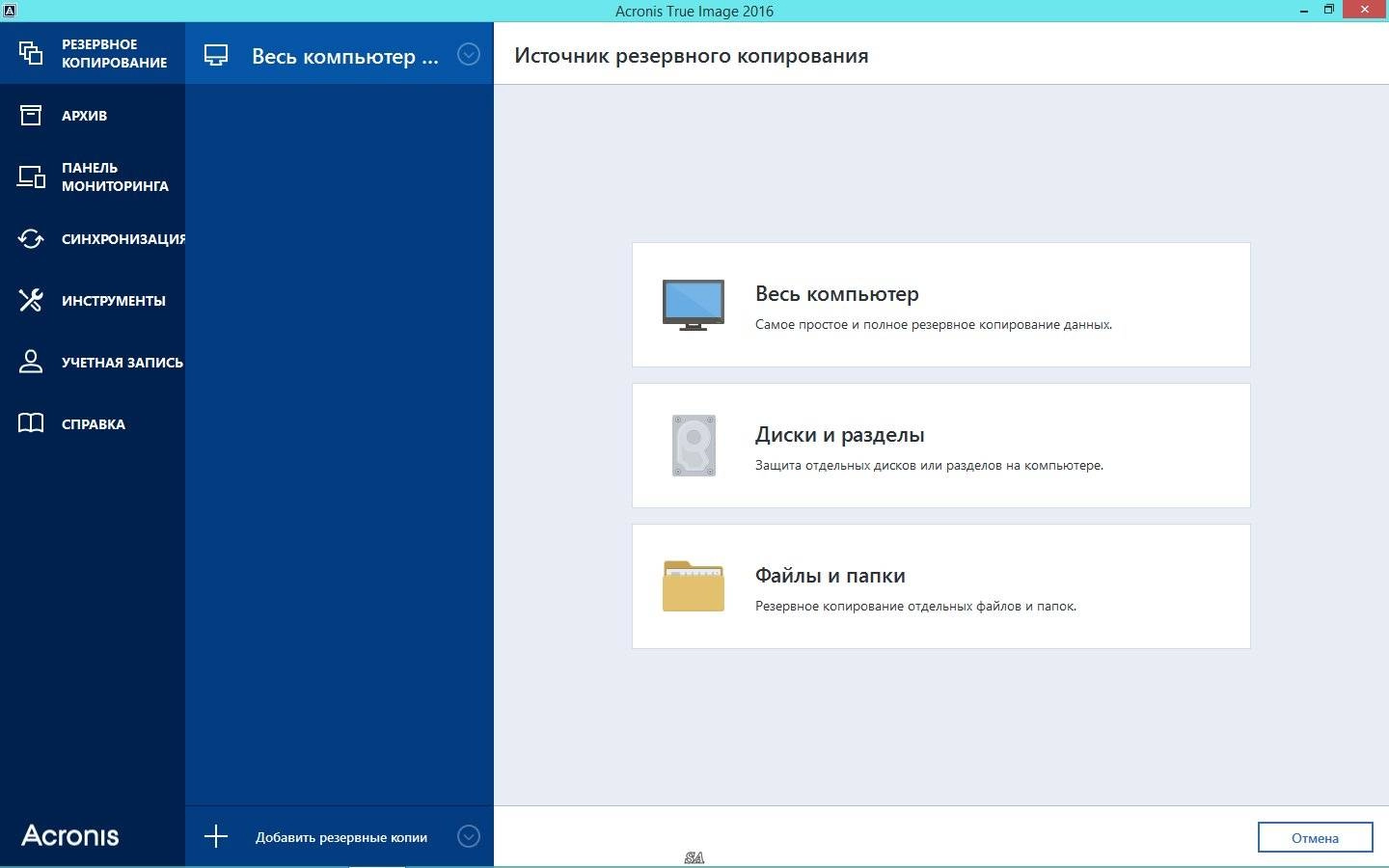Expand the arrow next to Добавить резервные копии
This screenshot has width=1389, height=868.
(469, 836)
